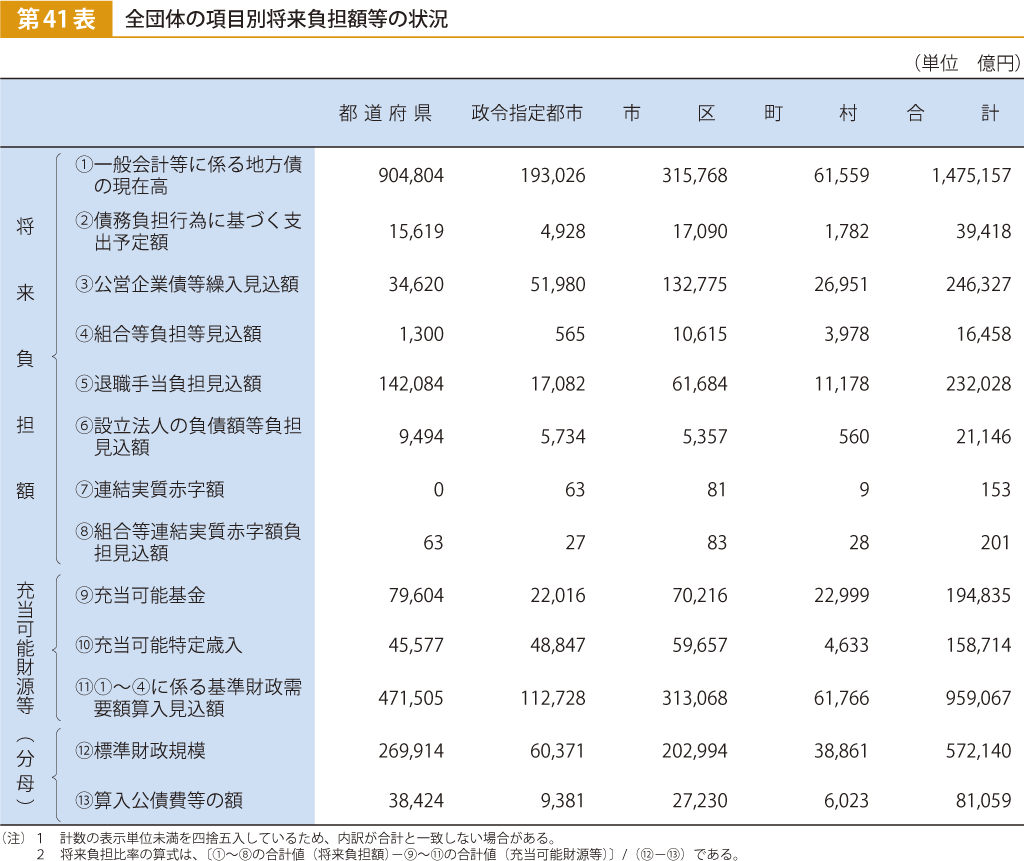
Task: Select the value 16,458
Action: pyautogui.click(x=984, y=334)
